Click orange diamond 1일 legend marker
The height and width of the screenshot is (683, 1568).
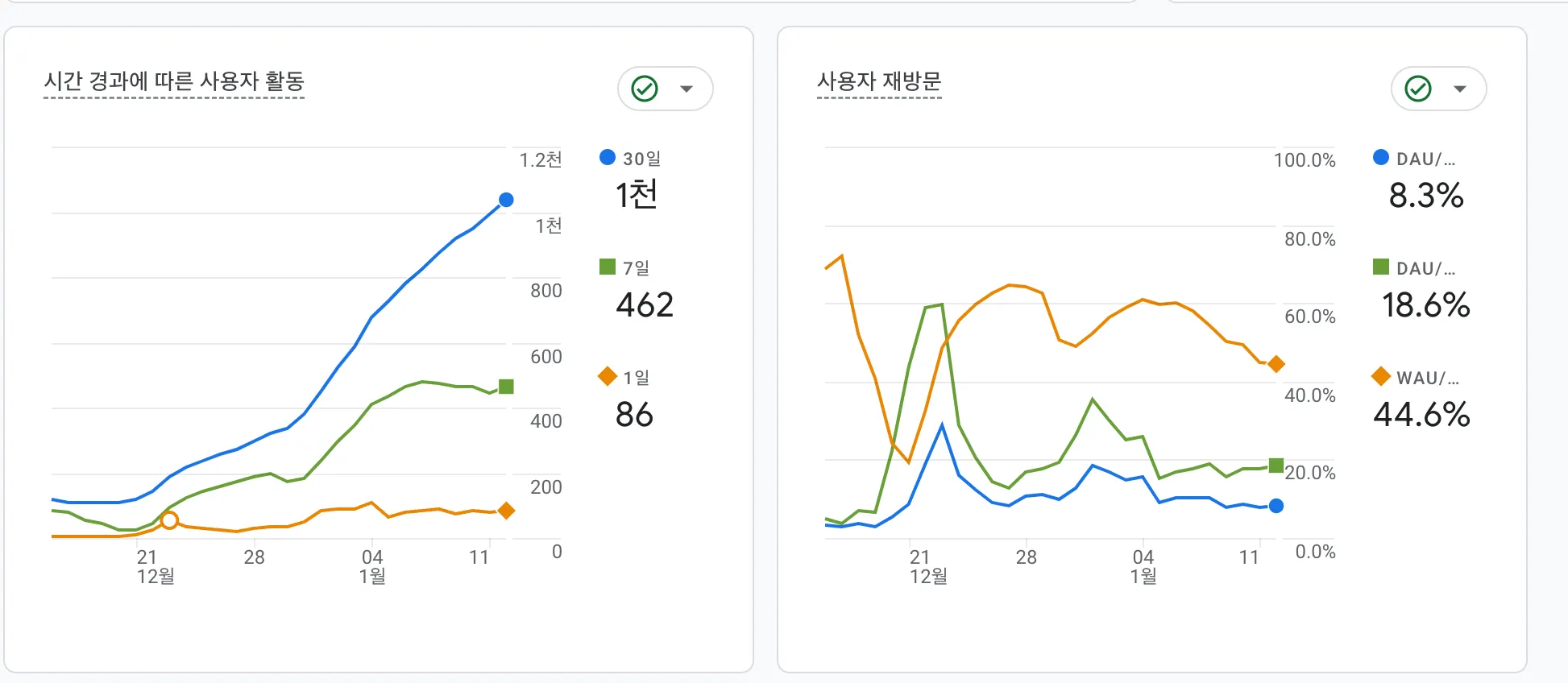click(x=608, y=376)
